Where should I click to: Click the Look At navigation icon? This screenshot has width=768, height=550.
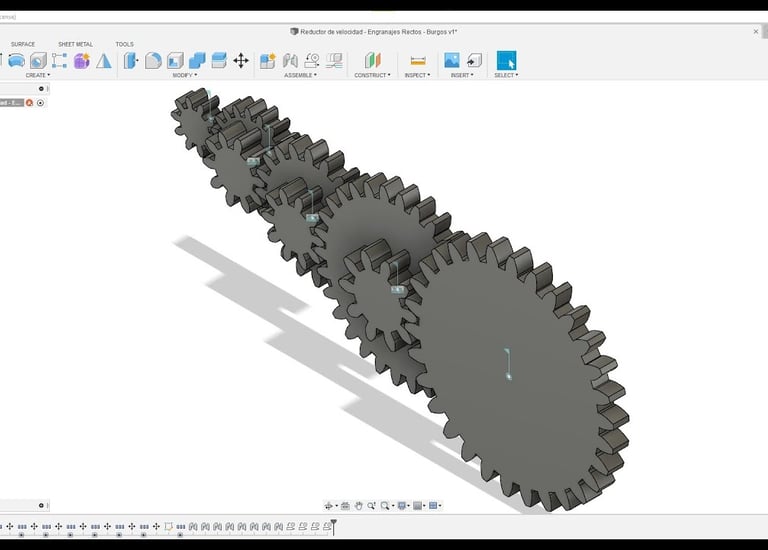pyautogui.click(x=345, y=506)
